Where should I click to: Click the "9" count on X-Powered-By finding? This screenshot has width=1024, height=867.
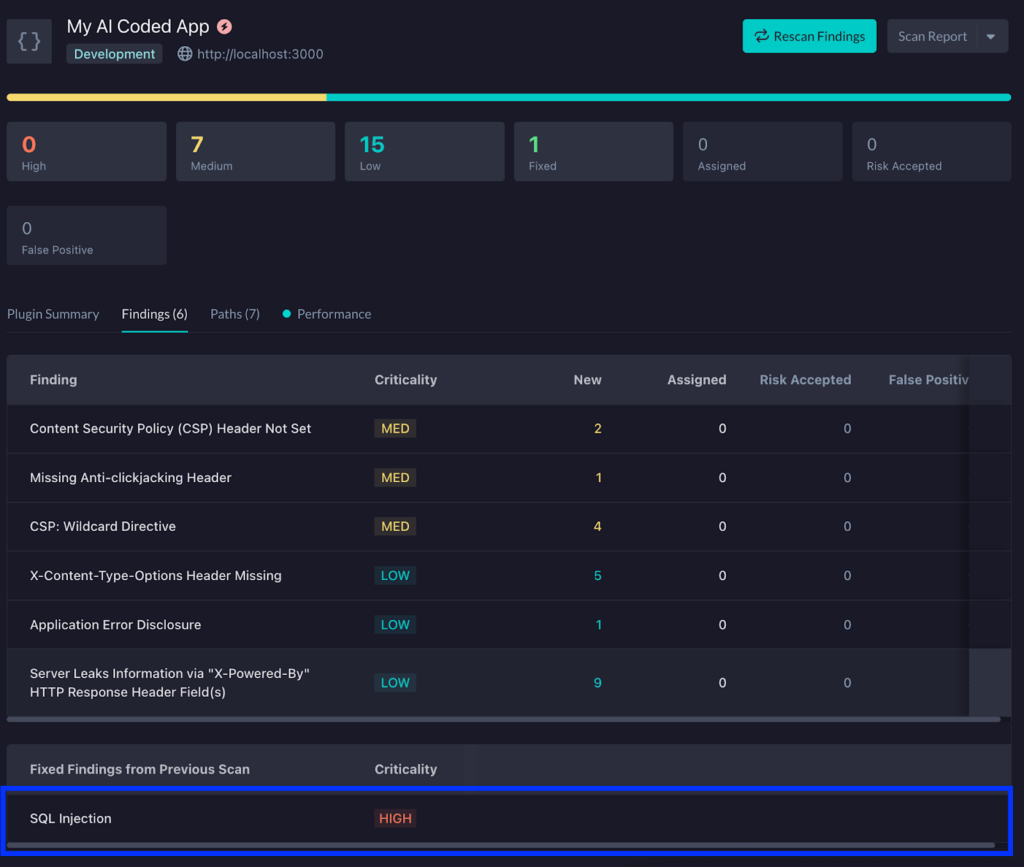coord(598,682)
